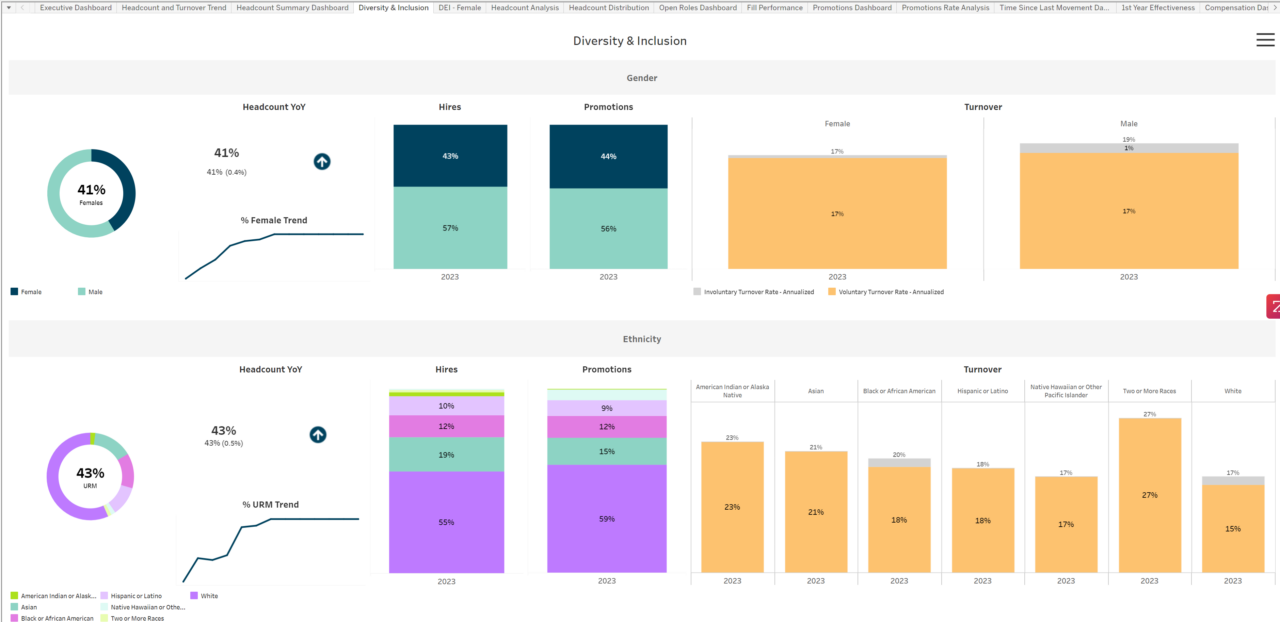The height and width of the screenshot is (622, 1280).
Task: Open Headcount and Turnover Trend tab
Action: (x=174, y=7)
